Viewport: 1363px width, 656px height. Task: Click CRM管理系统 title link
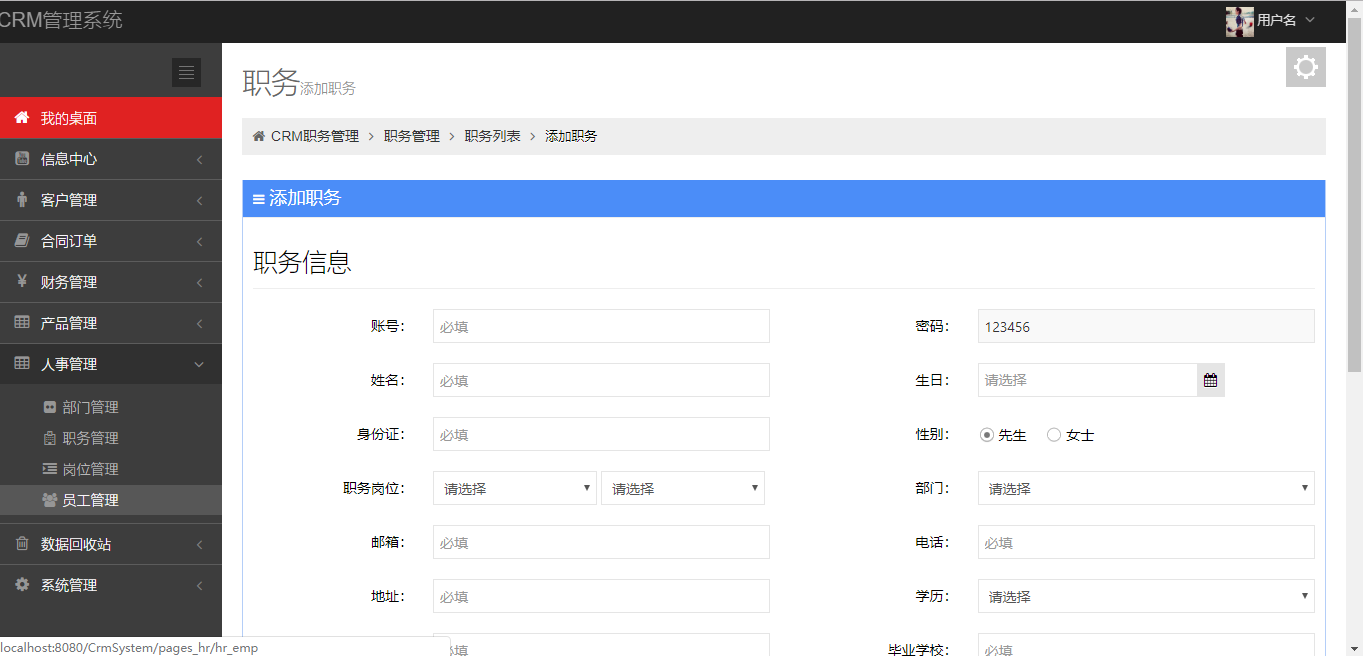[60, 20]
